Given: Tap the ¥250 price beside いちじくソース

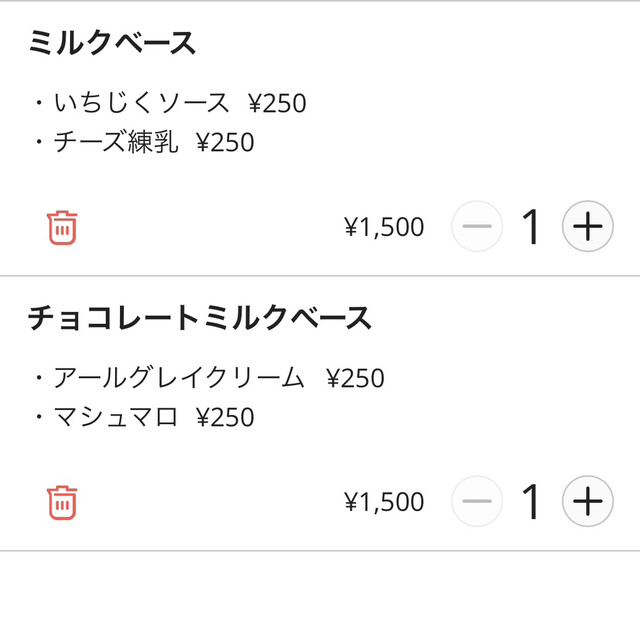Looking at the screenshot, I should coord(277,103).
